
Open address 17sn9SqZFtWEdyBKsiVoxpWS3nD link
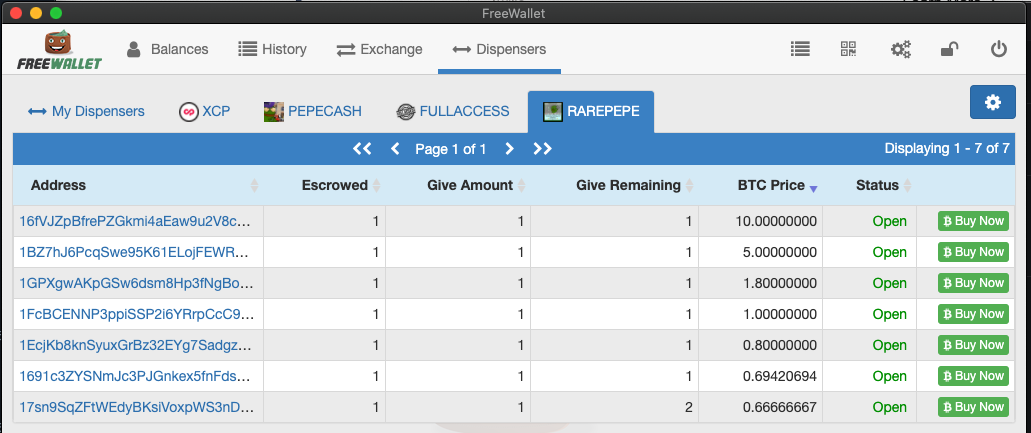(x=136, y=407)
